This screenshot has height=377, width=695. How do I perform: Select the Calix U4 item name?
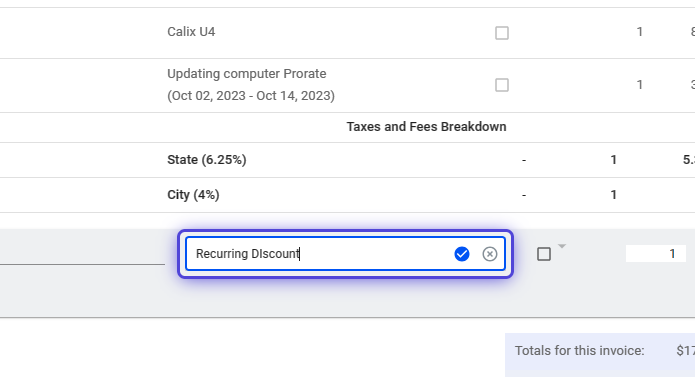point(191,32)
